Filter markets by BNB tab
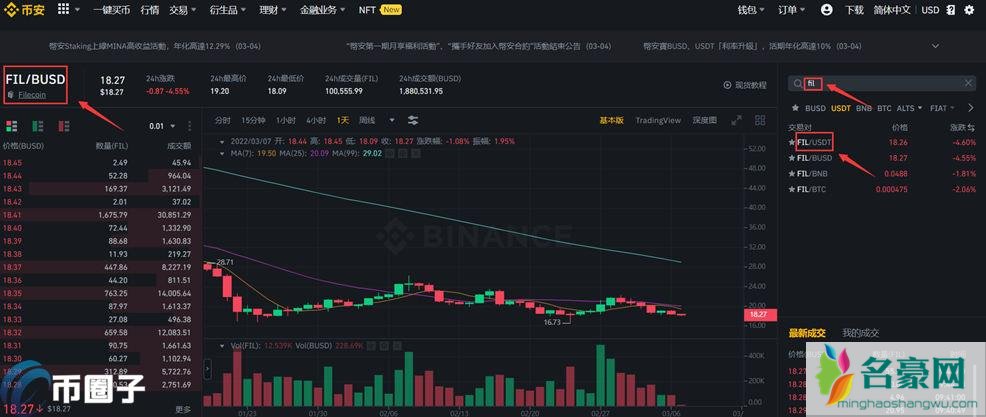This screenshot has height=417, width=986. click(864, 108)
